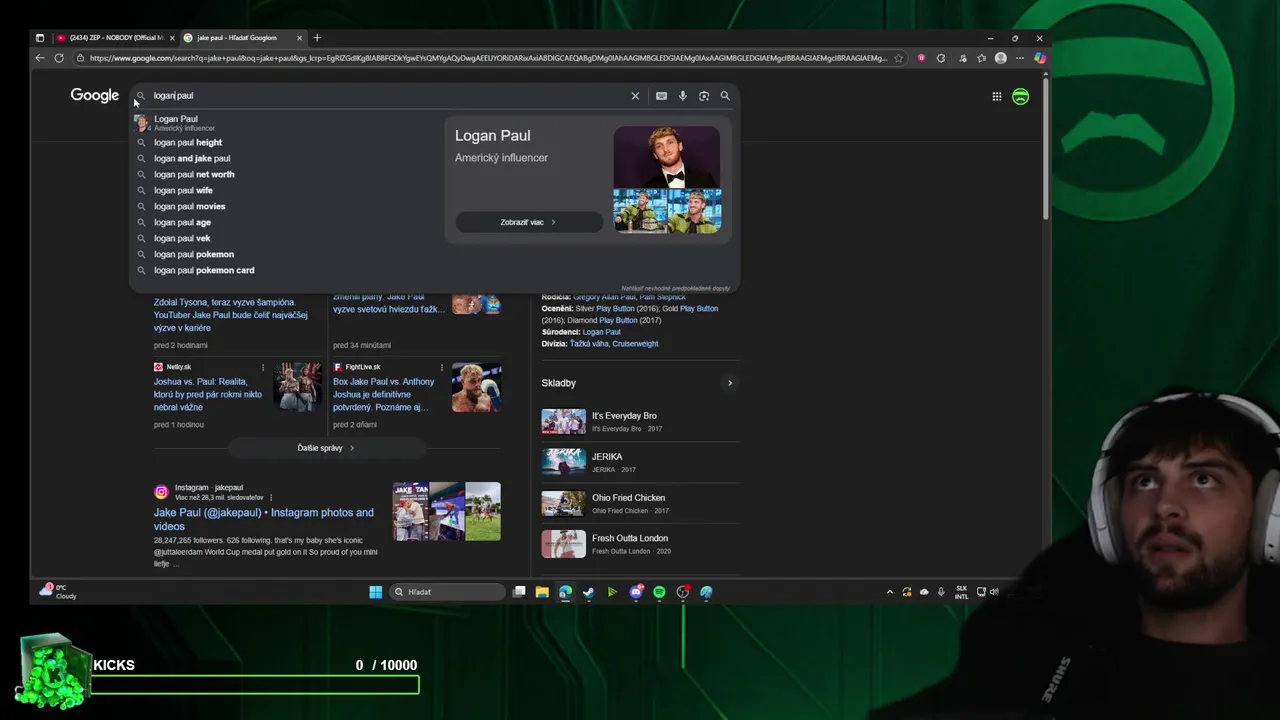Open song It's Everyday Bro

point(641,421)
